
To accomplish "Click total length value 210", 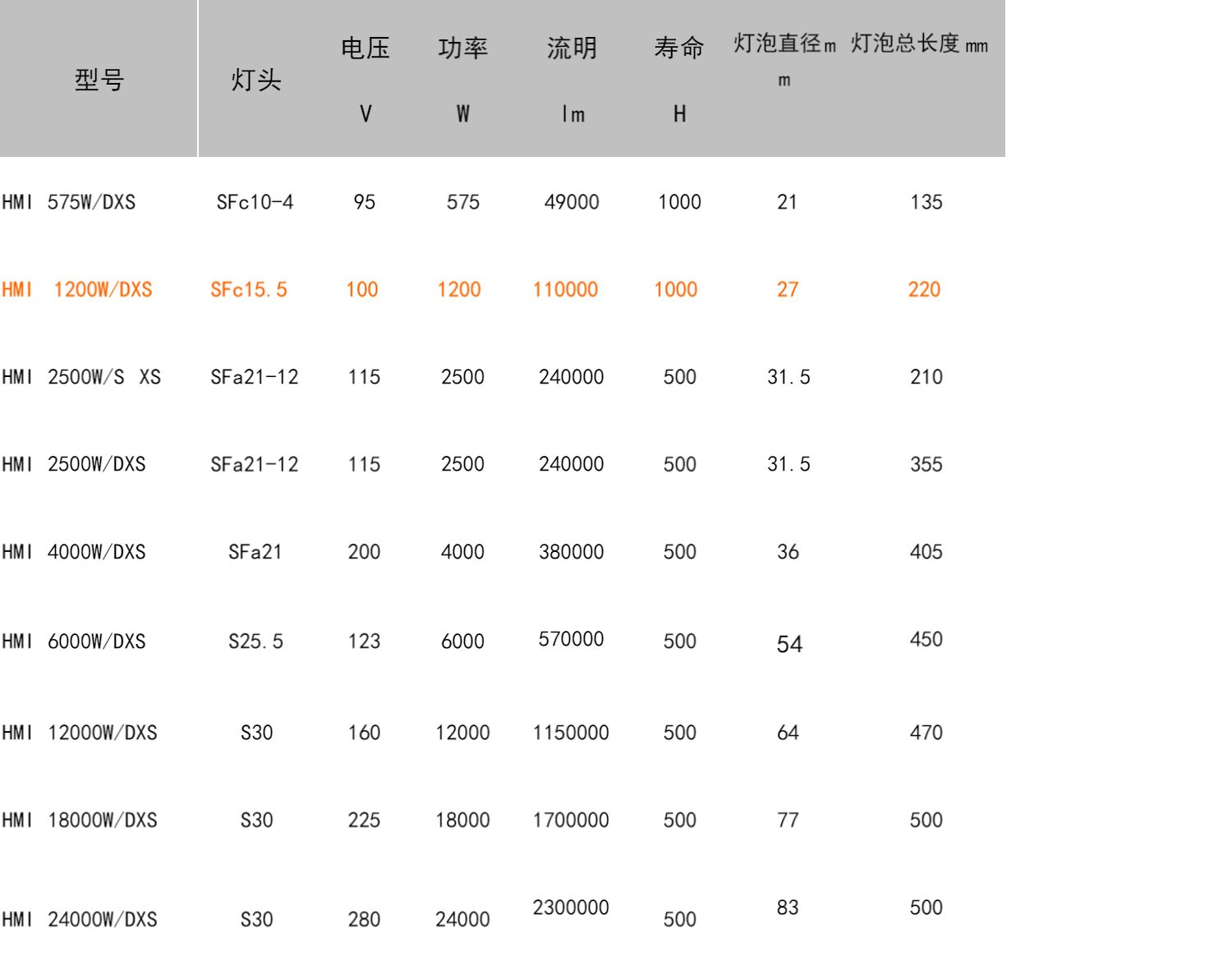I will tap(926, 377).
